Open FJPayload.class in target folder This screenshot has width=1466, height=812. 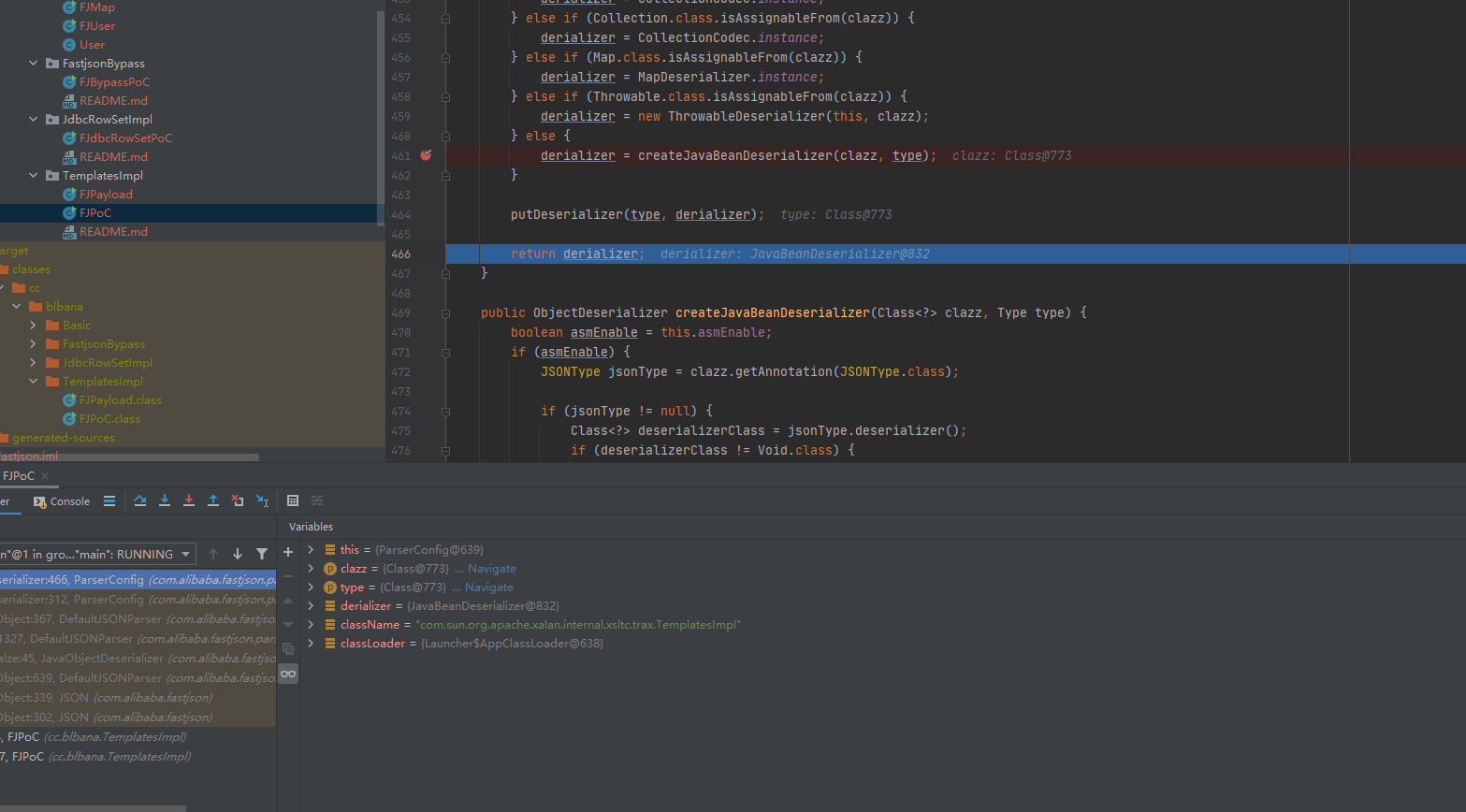121,400
